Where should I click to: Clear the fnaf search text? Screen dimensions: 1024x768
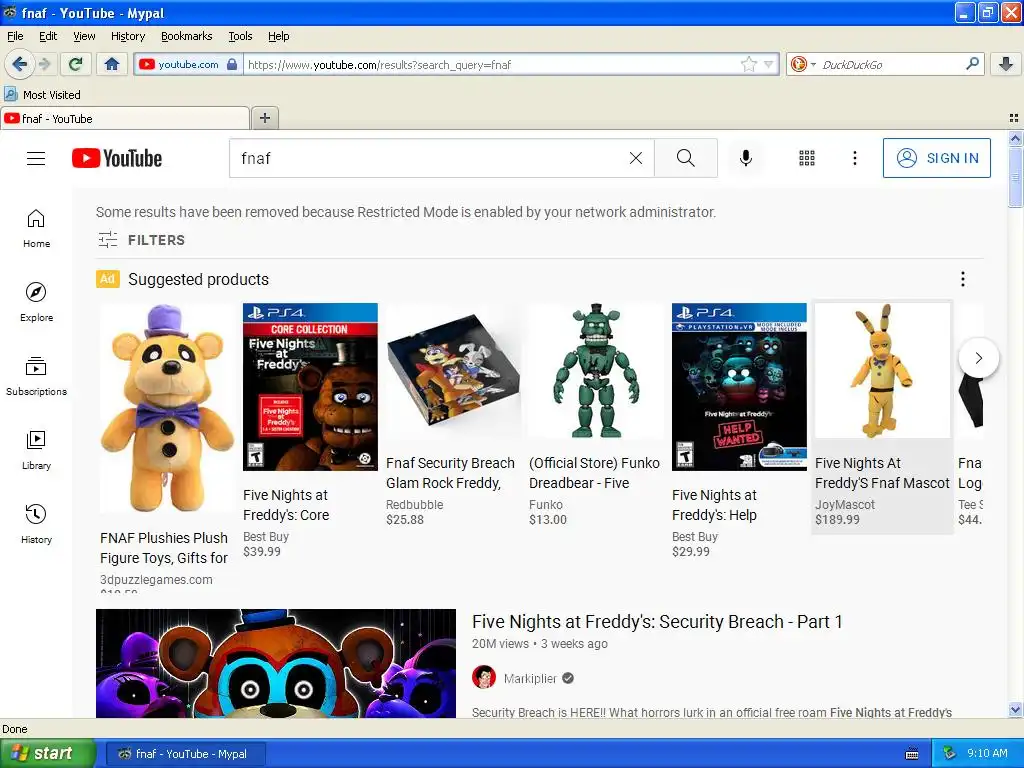(635, 158)
